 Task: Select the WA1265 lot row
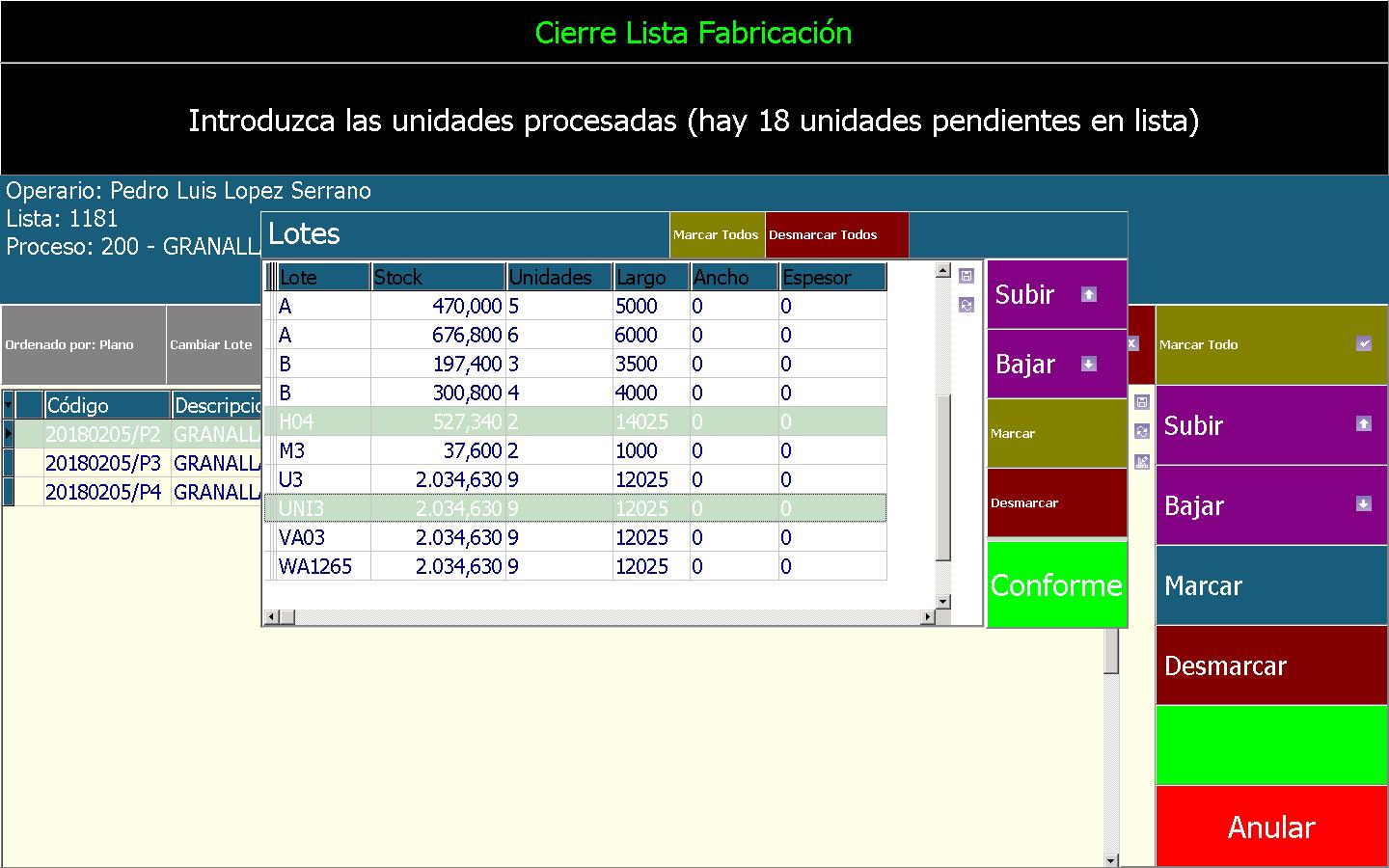[x=315, y=566]
